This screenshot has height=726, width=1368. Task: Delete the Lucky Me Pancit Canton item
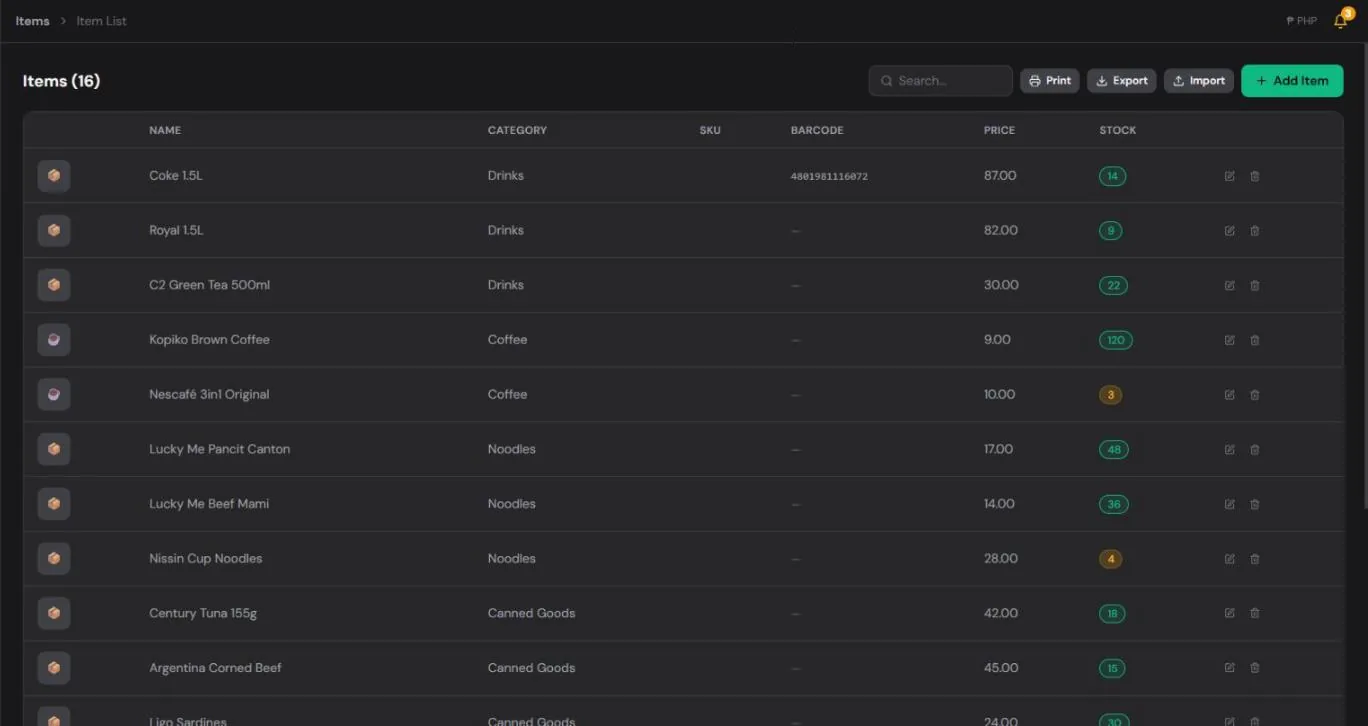click(x=1255, y=450)
